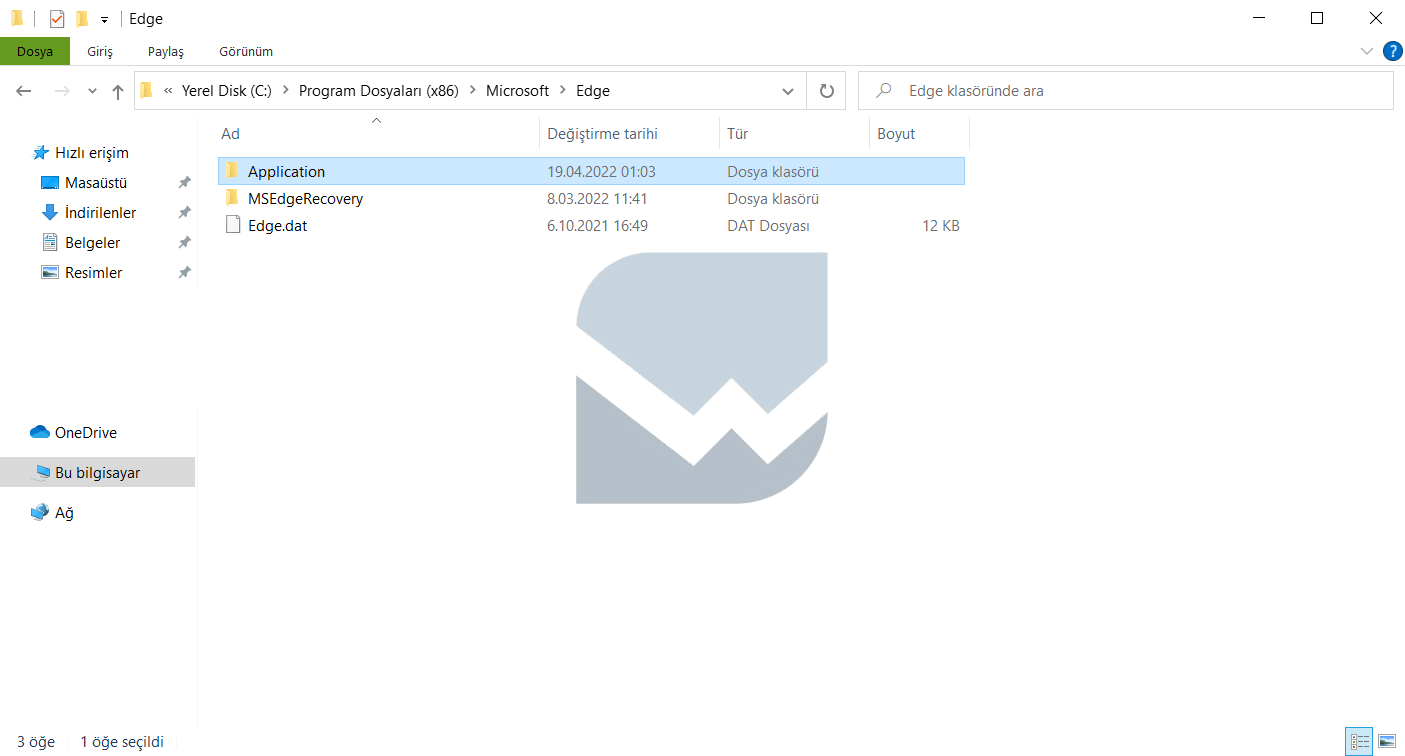Click the Back navigation arrow
The height and width of the screenshot is (756, 1405).
[24, 91]
